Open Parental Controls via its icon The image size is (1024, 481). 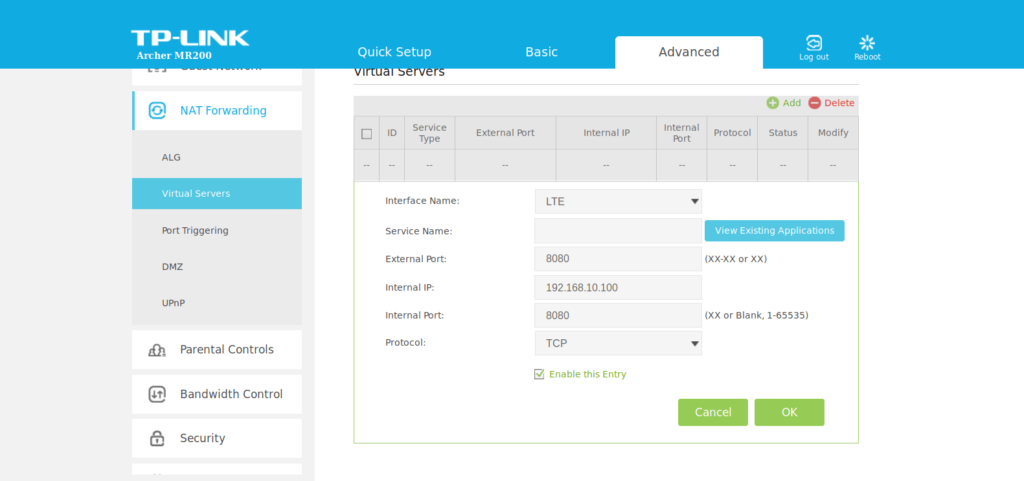[x=157, y=350]
